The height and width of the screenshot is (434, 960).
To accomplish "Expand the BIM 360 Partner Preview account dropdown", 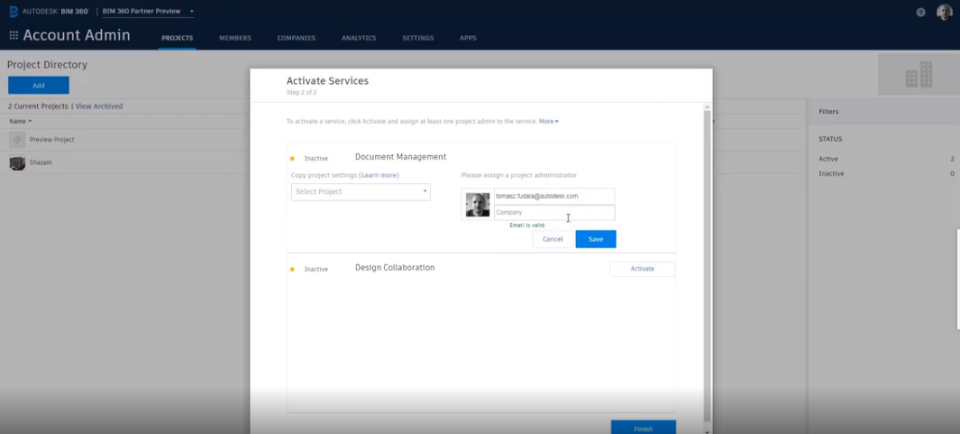I will coord(148,12).
